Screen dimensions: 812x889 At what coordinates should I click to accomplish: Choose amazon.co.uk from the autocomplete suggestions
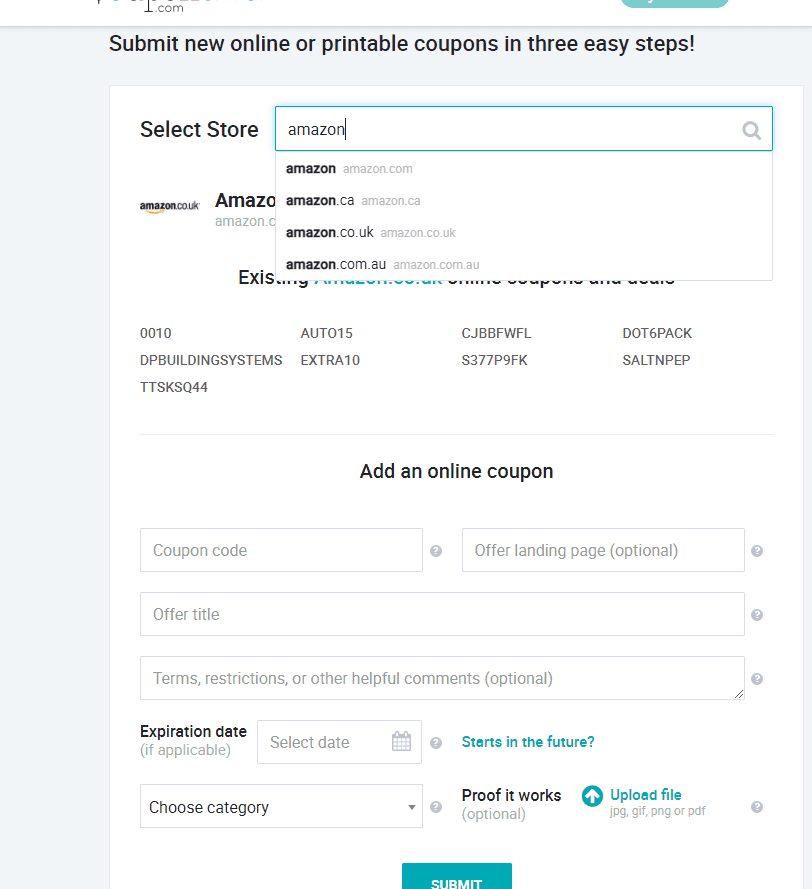[x=523, y=232]
